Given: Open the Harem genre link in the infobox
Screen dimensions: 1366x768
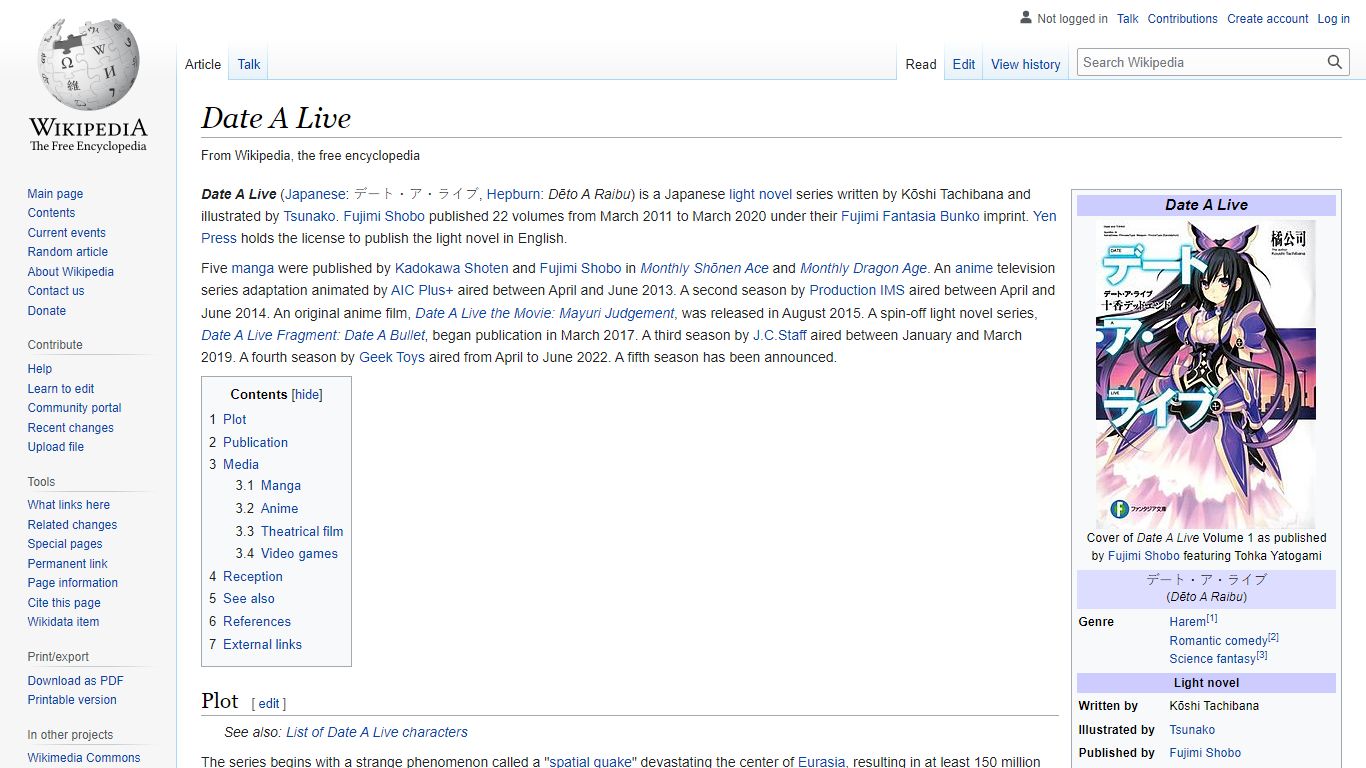Looking at the screenshot, I should pyautogui.click(x=1188, y=621).
